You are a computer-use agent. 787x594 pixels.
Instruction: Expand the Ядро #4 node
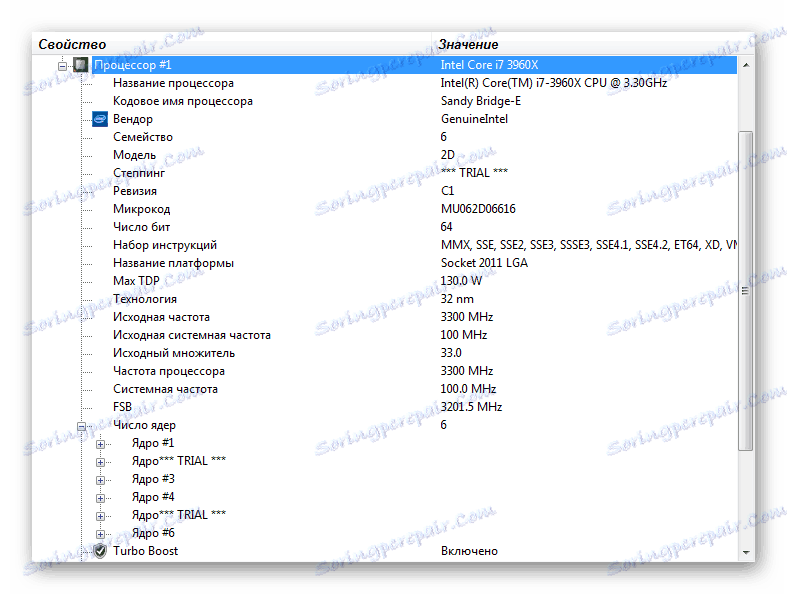coord(100,499)
